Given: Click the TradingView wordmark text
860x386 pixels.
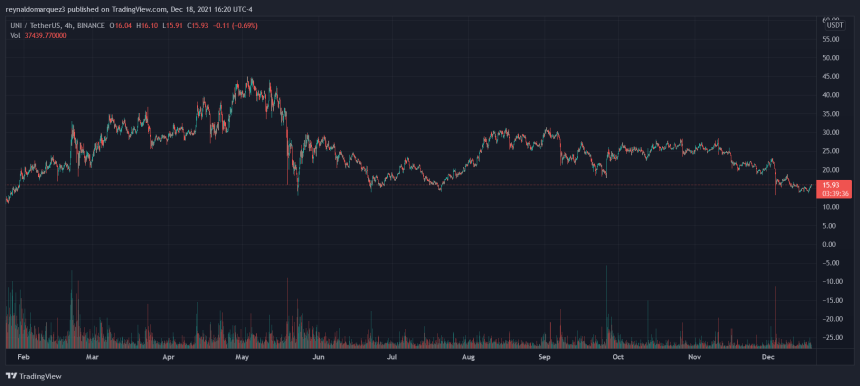Looking at the screenshot, I should click(x=40, y=377).
